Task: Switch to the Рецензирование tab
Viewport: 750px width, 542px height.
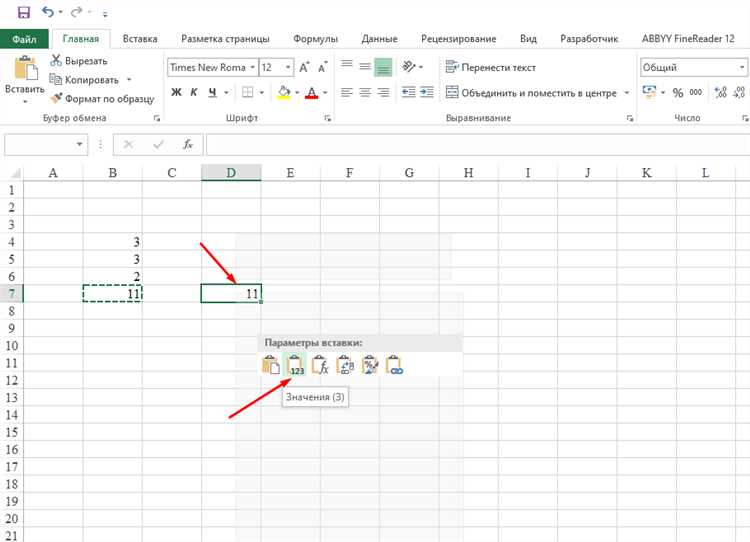Action: (458, 39)
